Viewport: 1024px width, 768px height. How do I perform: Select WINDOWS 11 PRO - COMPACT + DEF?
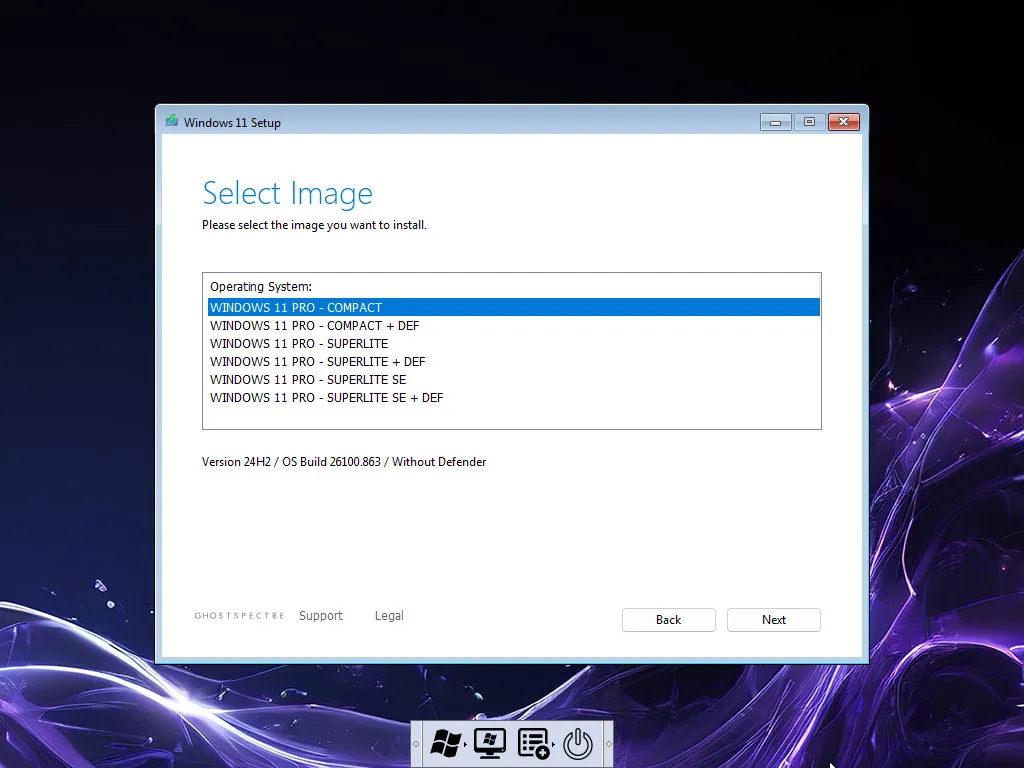tap(513, 325)
